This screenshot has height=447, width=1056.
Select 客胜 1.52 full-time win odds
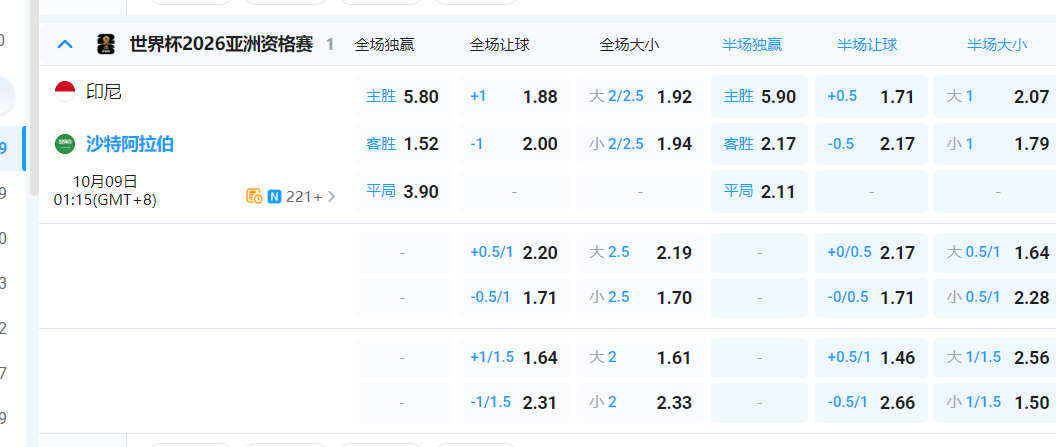[402, 144]
